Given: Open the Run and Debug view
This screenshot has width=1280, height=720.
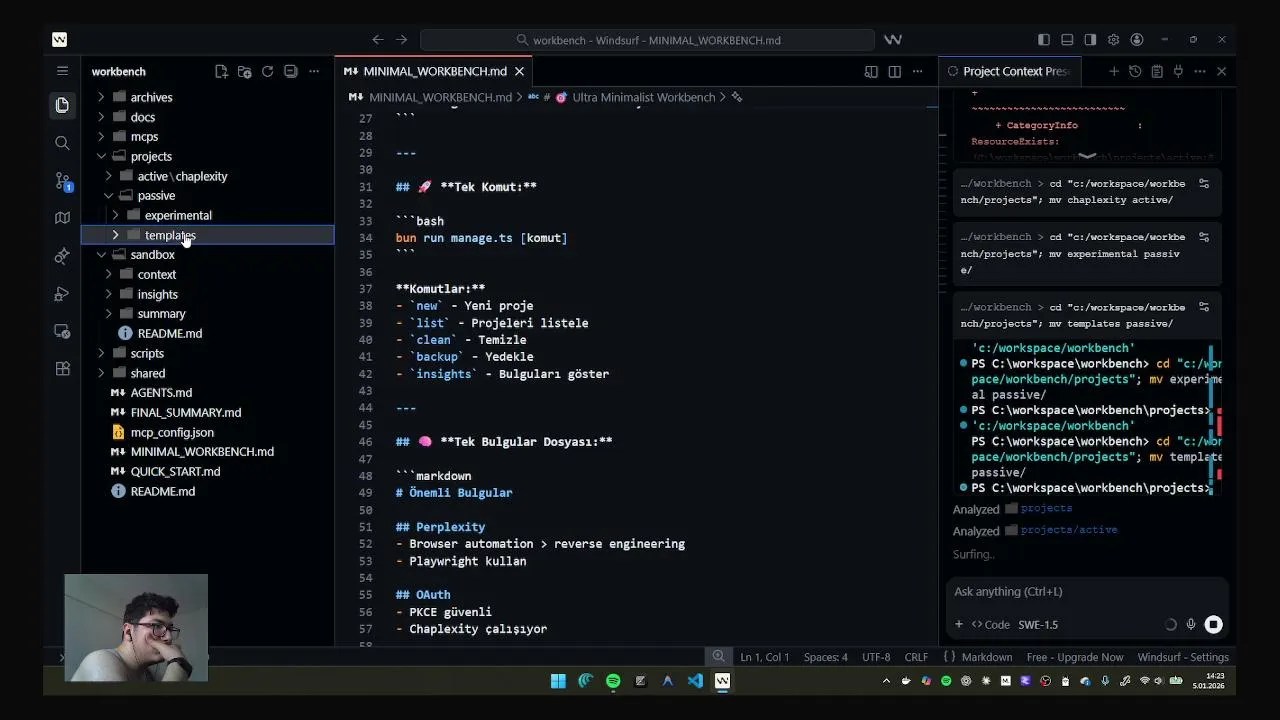Looking at the screenshot, I should click(62, 293).
